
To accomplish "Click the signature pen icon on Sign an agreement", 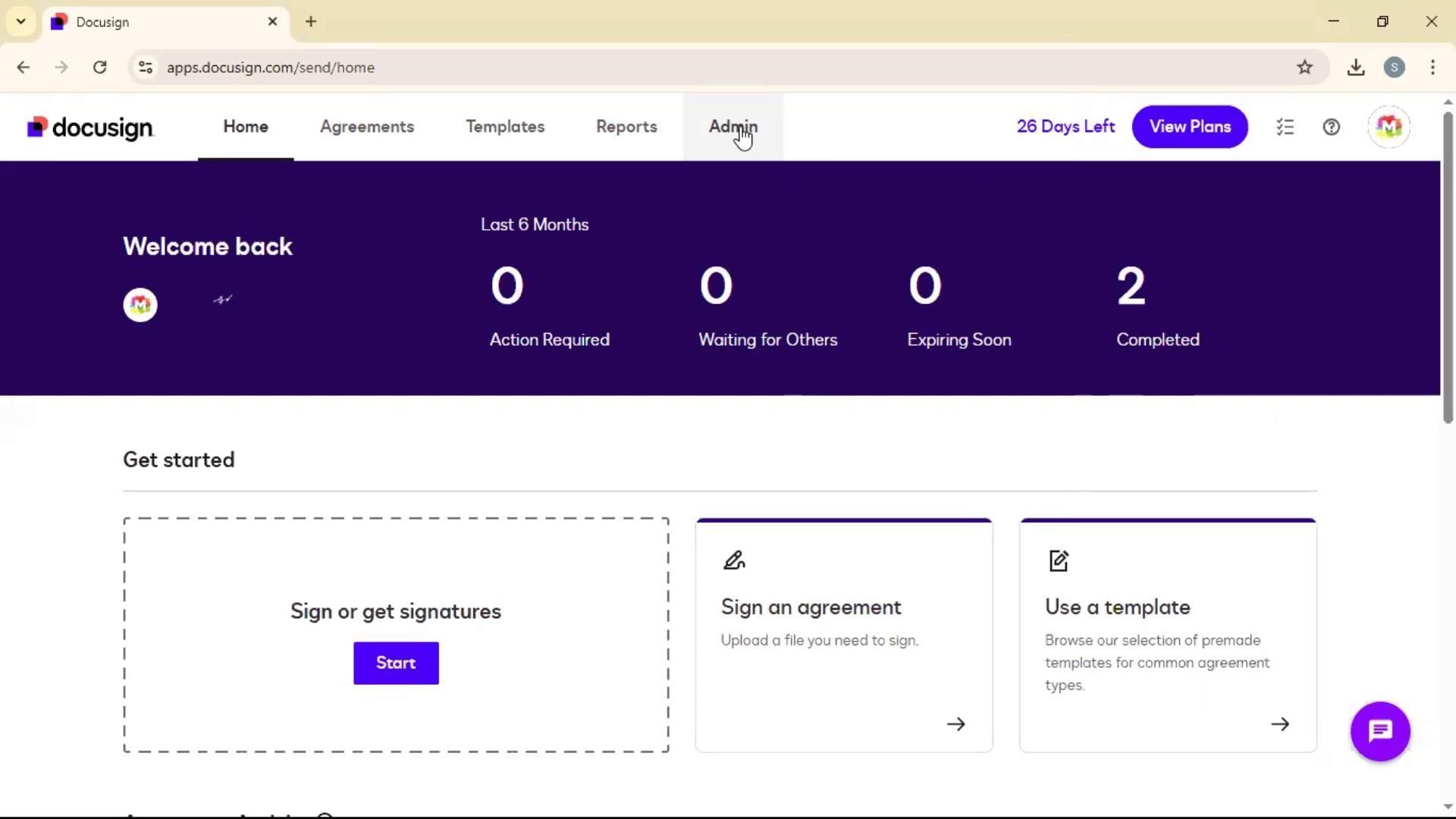I will coord(734,561).
